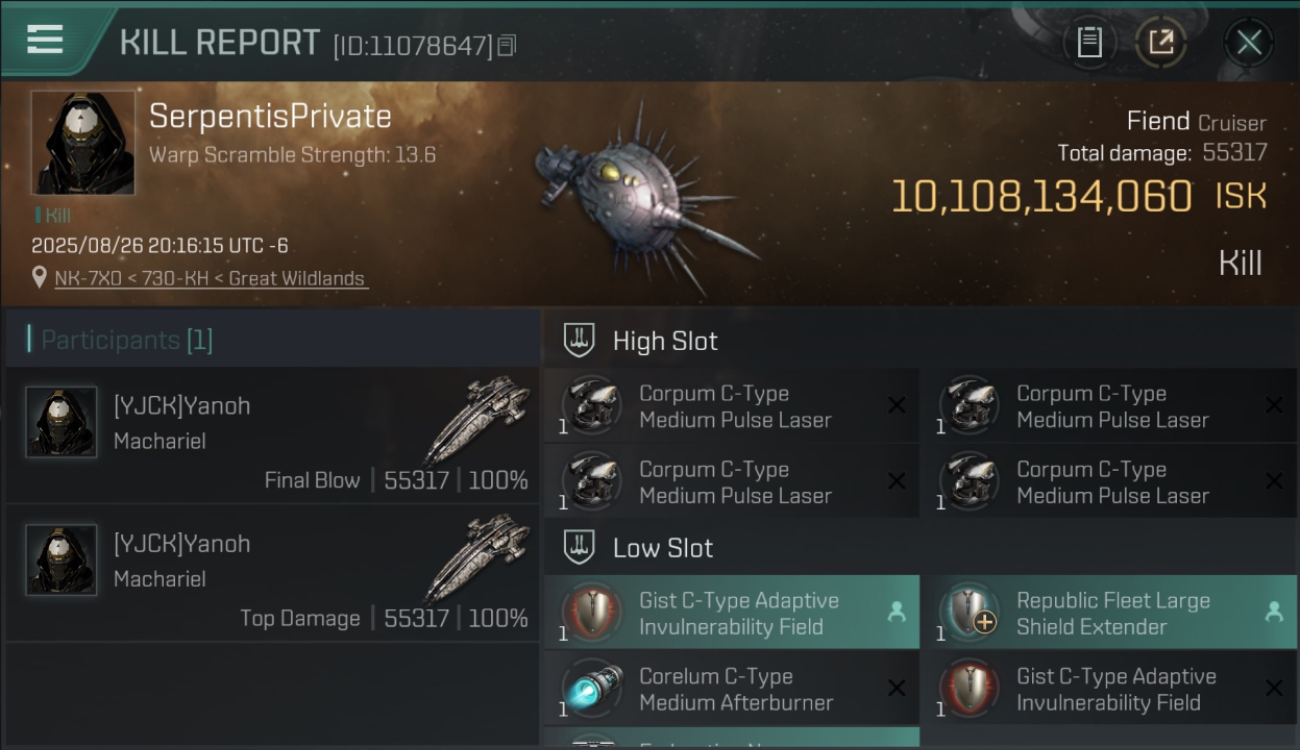
Task: Click the share export icon
Action: pos(1161,42)
